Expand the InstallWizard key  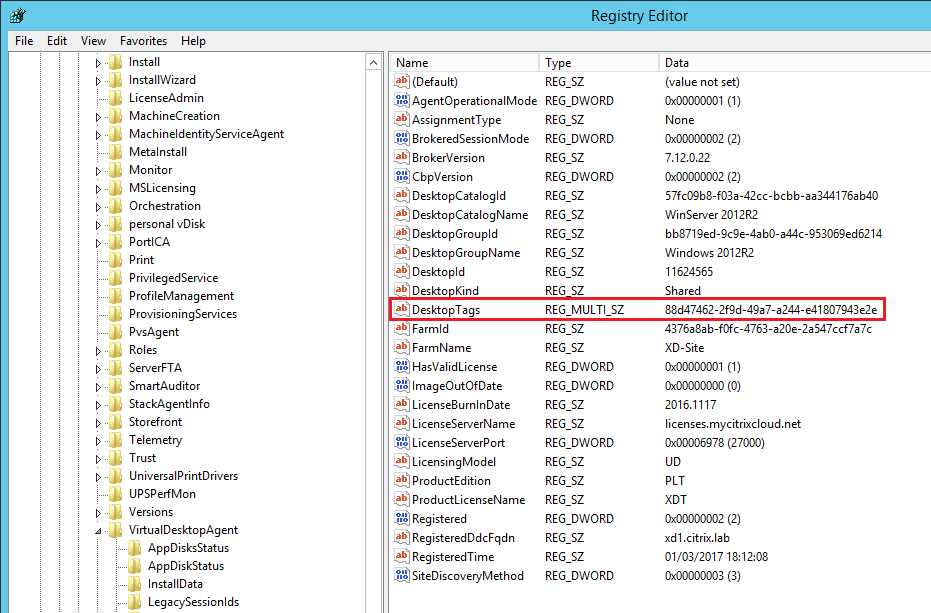point(99,81)
